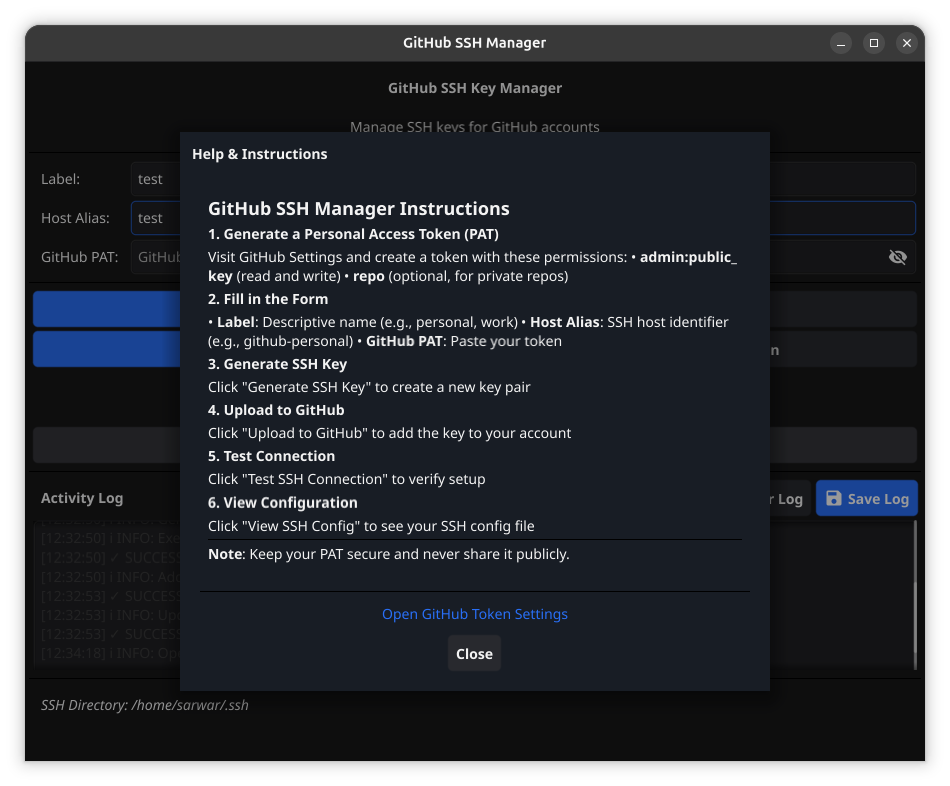950x786 pixels.
Task: Close the Help & Instructions dialog
Action: tap(474, 653)
